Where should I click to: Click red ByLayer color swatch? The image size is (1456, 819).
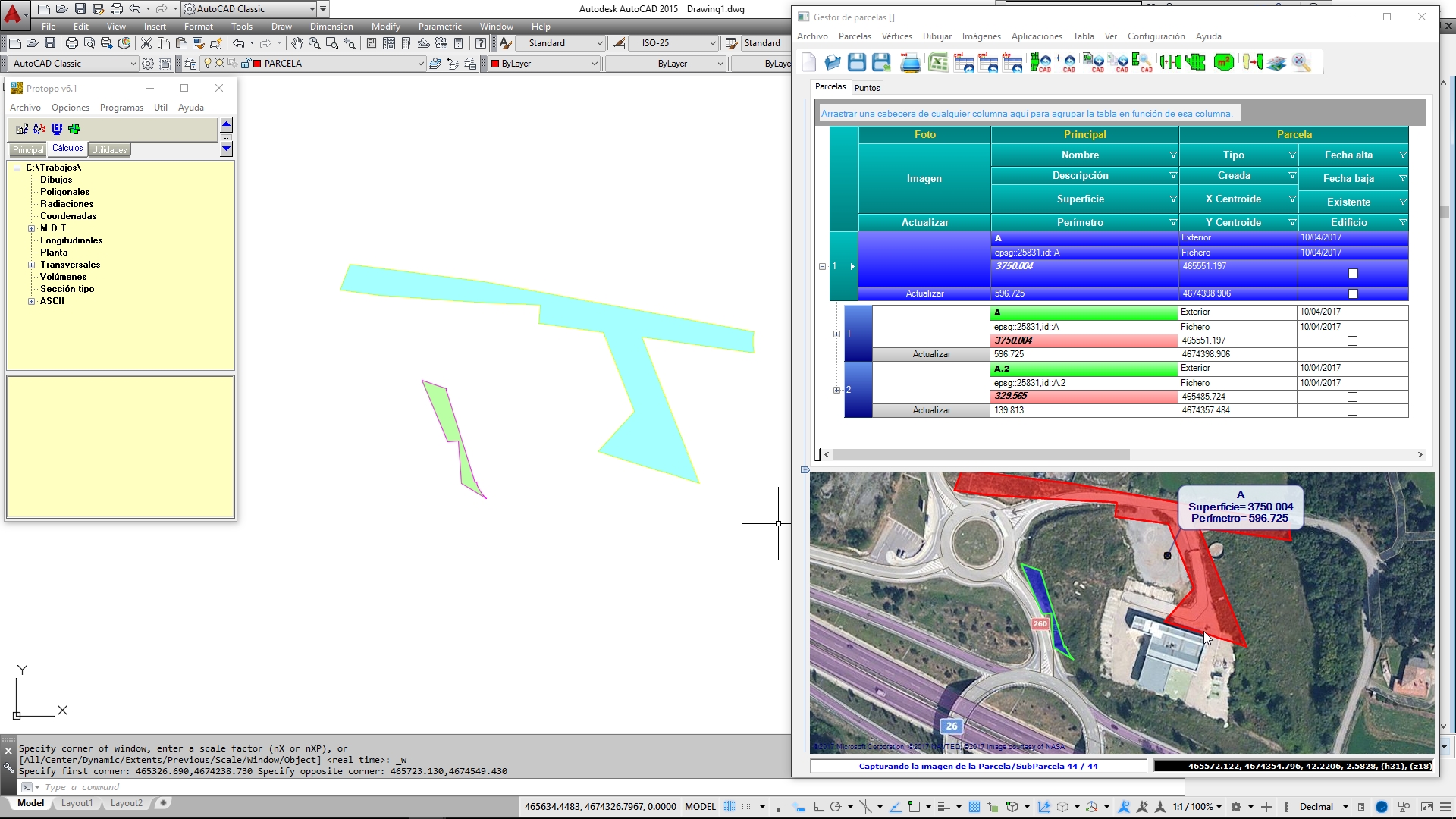[495, 64]
